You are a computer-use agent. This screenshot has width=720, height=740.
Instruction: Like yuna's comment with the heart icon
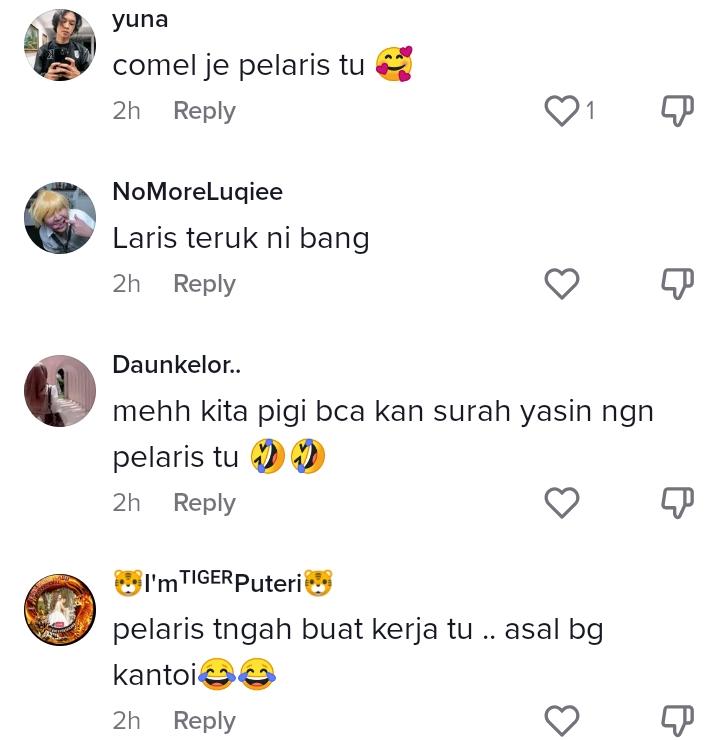(561, 110)
